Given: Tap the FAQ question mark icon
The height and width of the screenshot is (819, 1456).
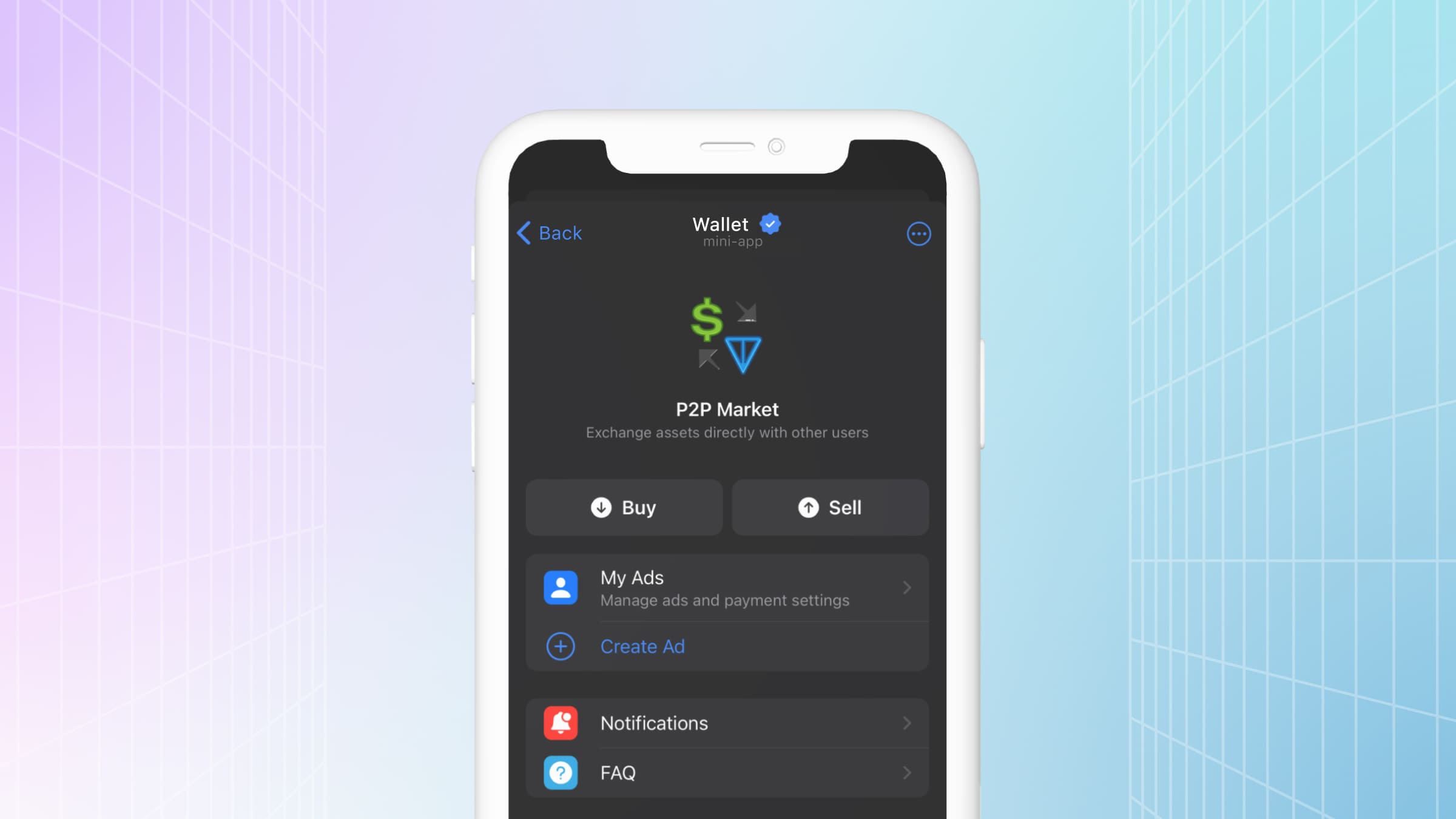Looking at the screenshot, I should coord(560,772).
